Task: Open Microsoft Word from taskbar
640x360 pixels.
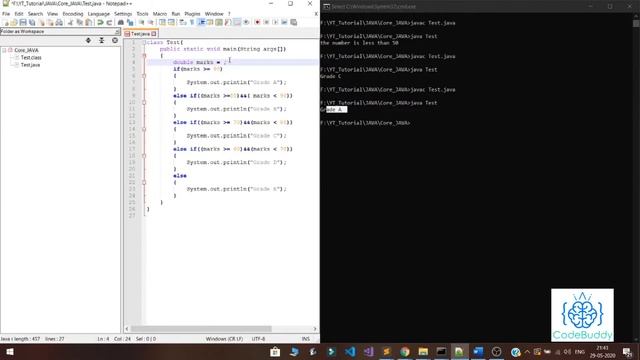Action: click(x=478, y=351)
